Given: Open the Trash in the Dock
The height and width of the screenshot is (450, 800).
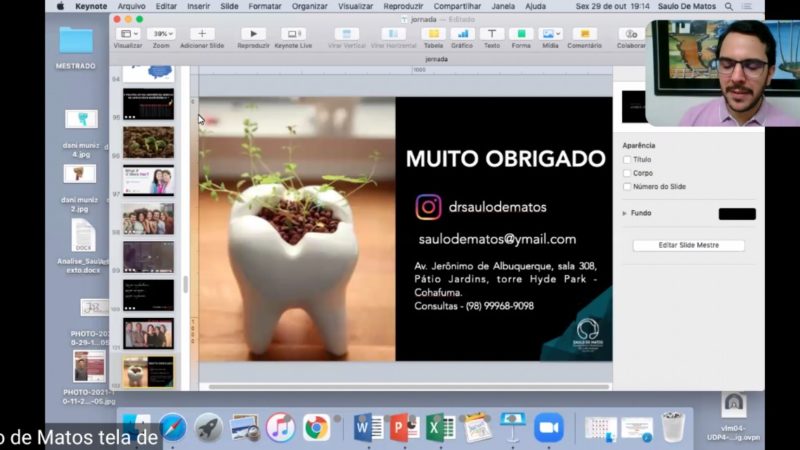Looking at the screenshot, I should 673,427.
